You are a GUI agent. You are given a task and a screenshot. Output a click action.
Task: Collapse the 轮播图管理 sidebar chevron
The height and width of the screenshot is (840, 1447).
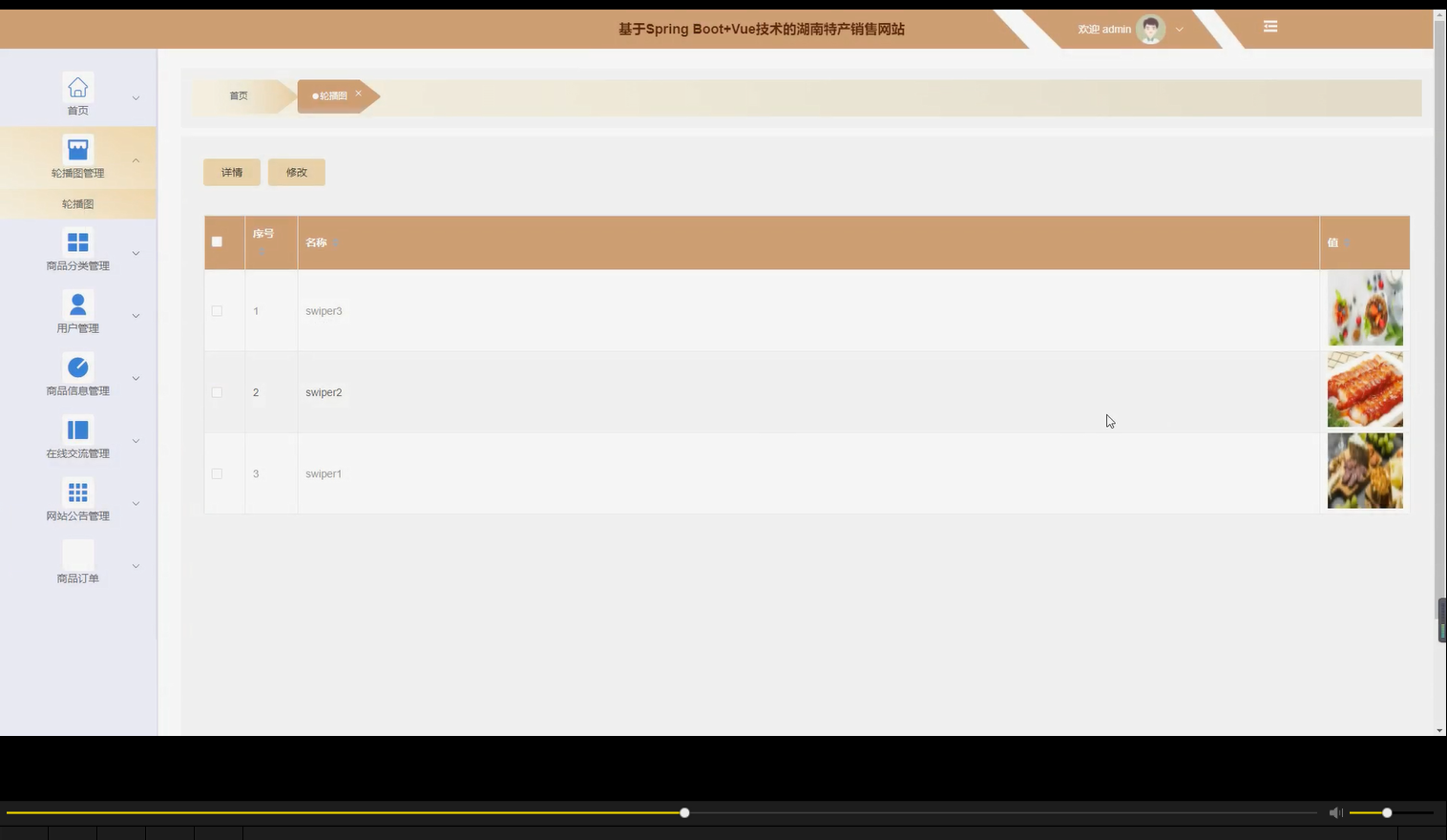pos(136,160)
